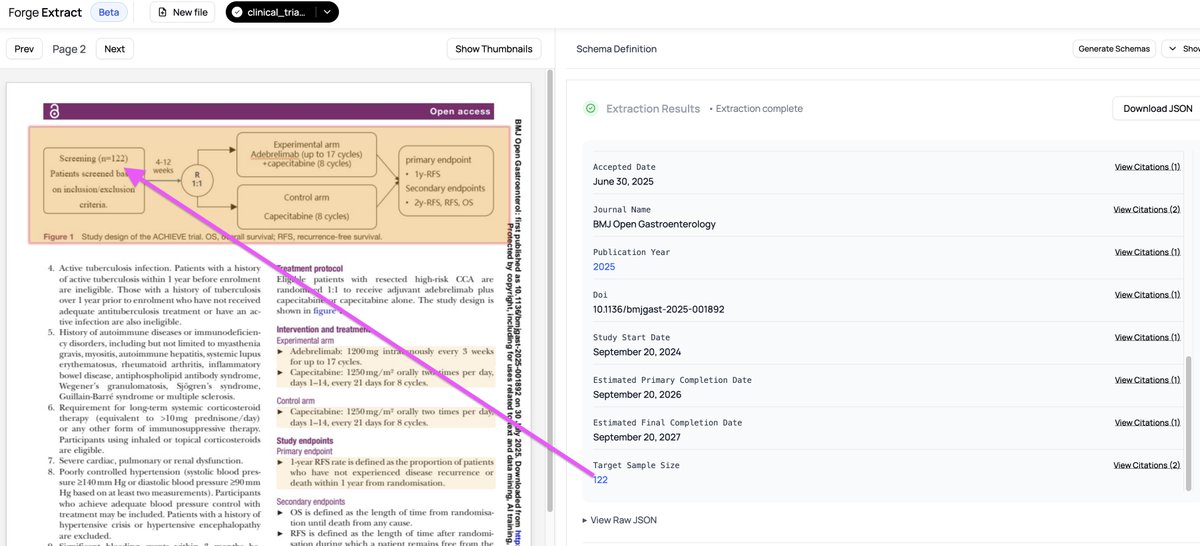
Task: Click the 122 target sample size value
Action: coord(600,480)
